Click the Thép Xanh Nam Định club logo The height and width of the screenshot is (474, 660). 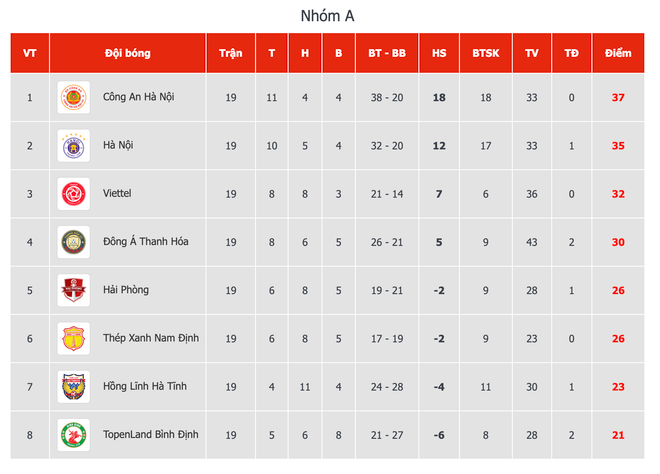click(x=73, y=338)
